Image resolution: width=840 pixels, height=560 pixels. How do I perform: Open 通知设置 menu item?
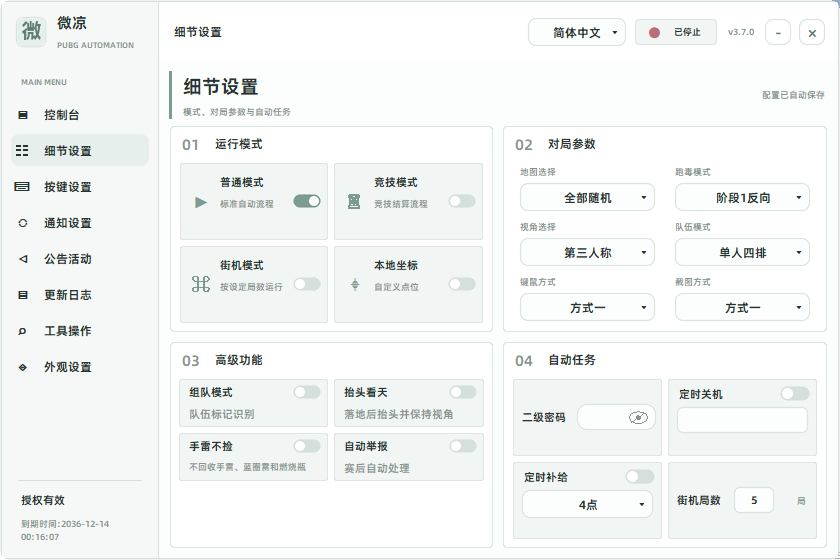pyautogui.click(x=80, y=223)
